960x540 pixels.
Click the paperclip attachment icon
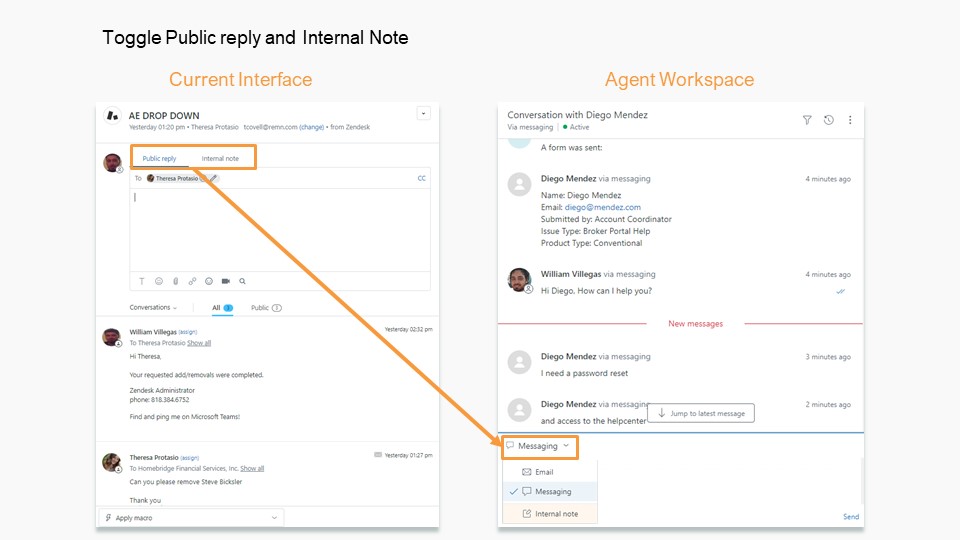176,281
